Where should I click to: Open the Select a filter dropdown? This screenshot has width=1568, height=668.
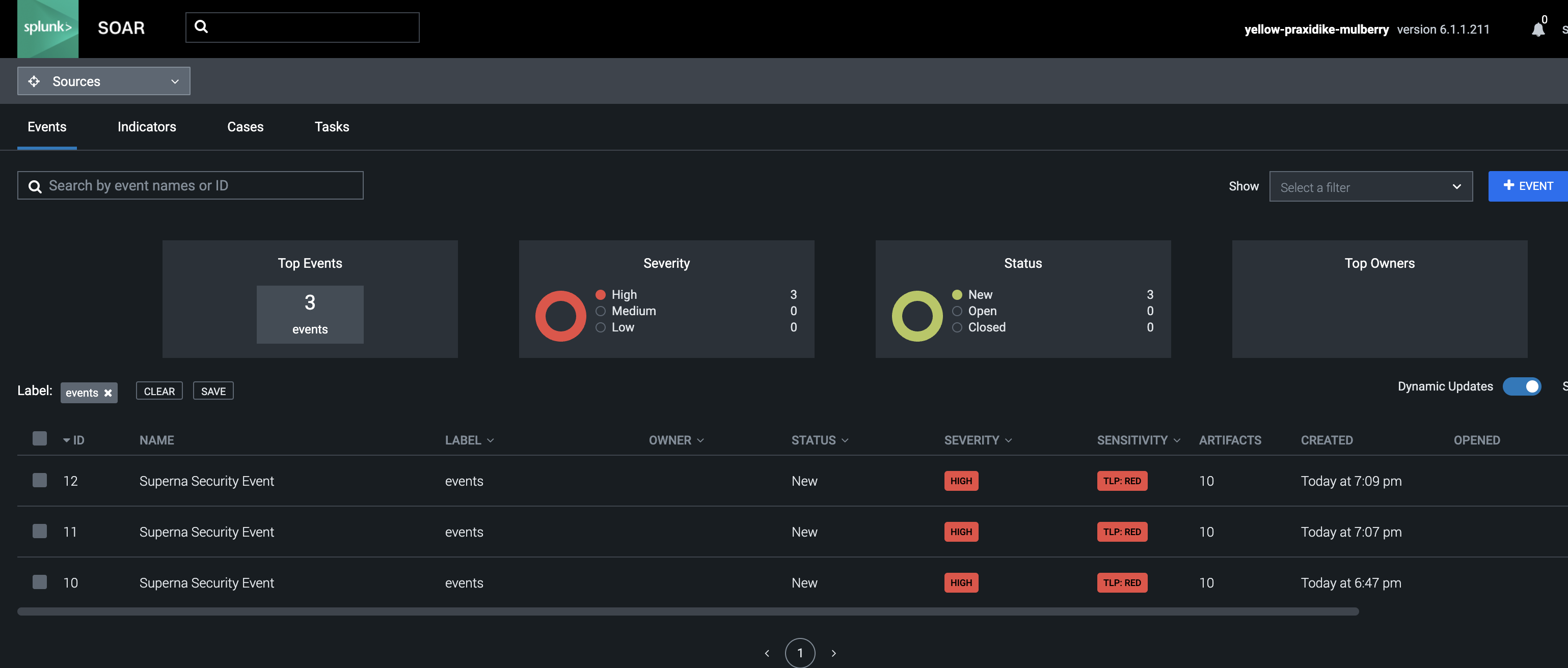(1371, 186)
